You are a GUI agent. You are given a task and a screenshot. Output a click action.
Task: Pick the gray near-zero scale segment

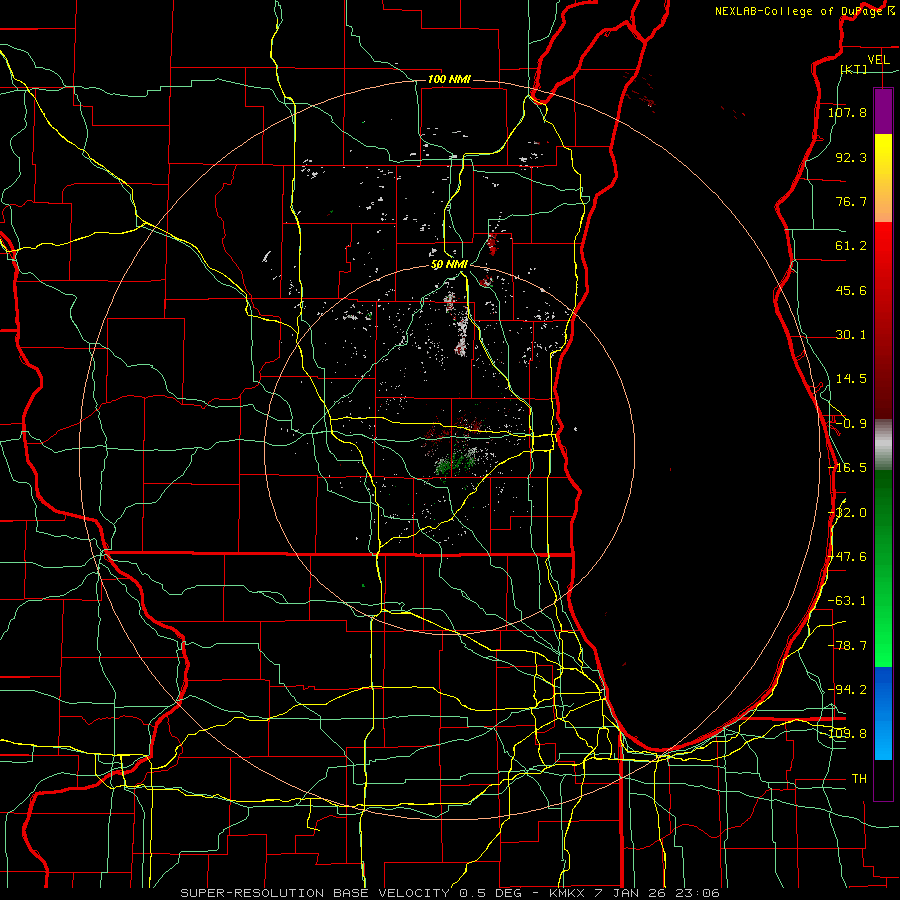(883, 445)
